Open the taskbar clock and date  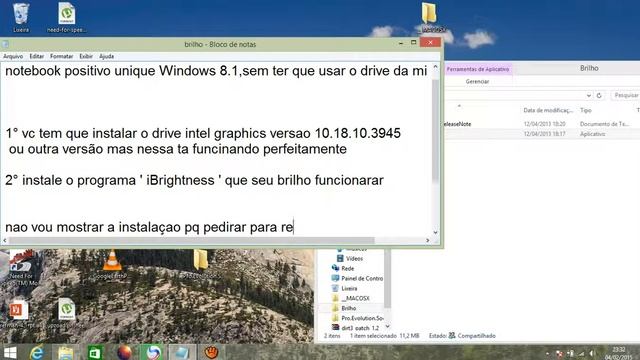point(619,353)
